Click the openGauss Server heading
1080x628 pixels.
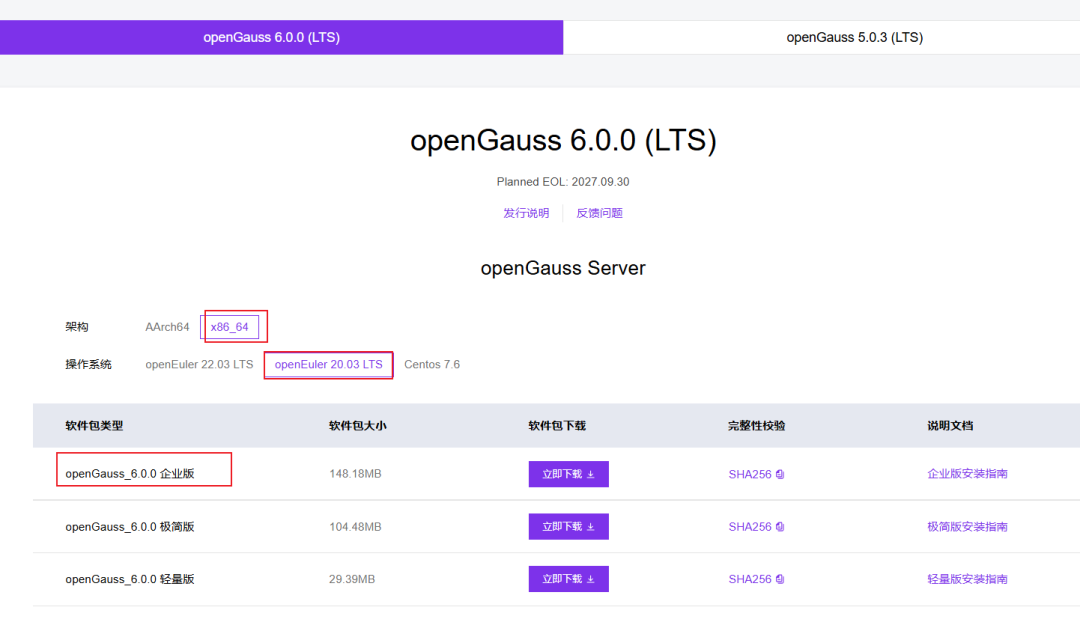point(563,268)
